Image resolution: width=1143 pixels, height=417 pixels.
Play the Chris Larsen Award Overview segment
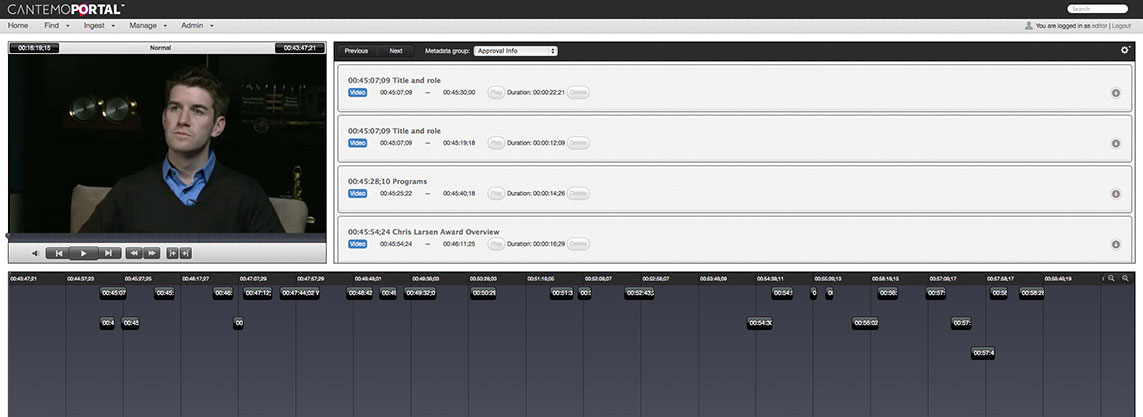[x=496, y=244]
